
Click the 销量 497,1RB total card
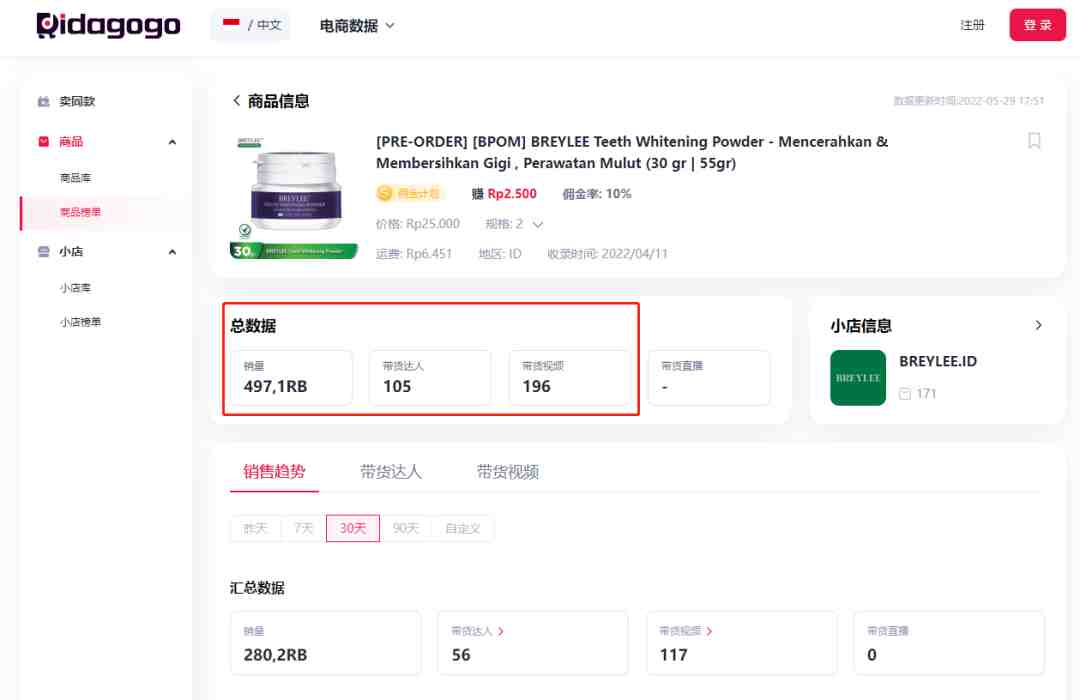(x=291, y=378)
